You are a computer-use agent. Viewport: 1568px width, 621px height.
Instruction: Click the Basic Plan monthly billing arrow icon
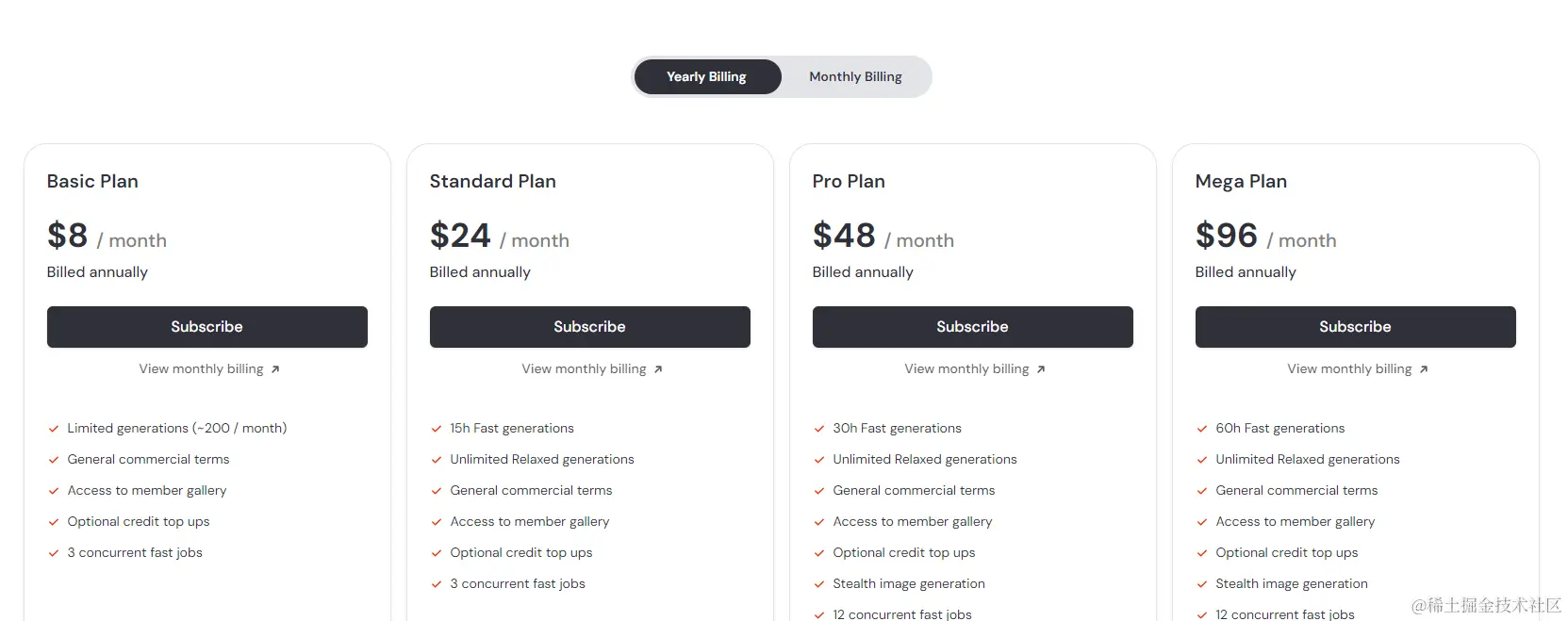[x=275, y=369]
